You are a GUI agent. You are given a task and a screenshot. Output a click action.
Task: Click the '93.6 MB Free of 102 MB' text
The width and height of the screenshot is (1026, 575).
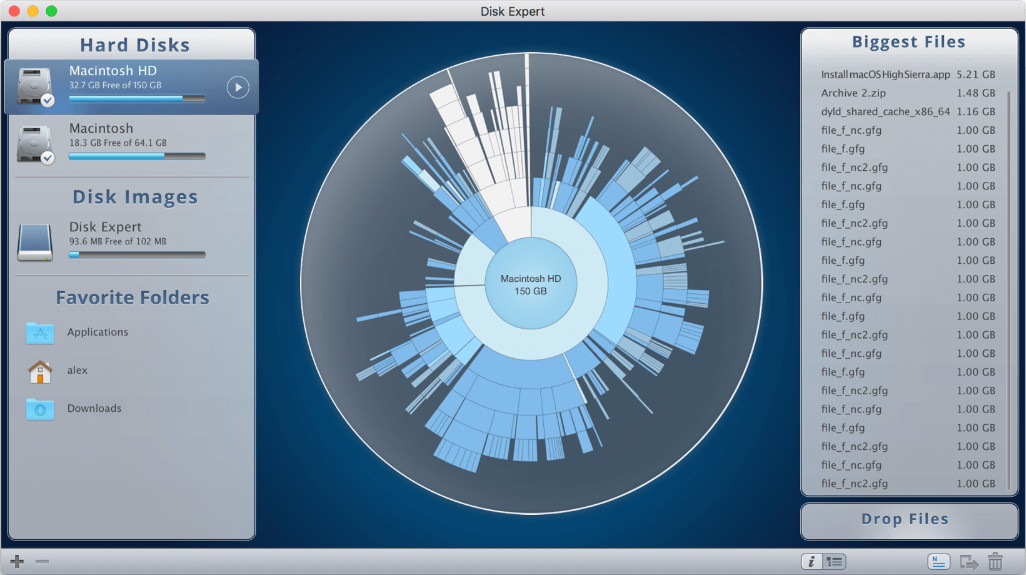click(118, 241)
